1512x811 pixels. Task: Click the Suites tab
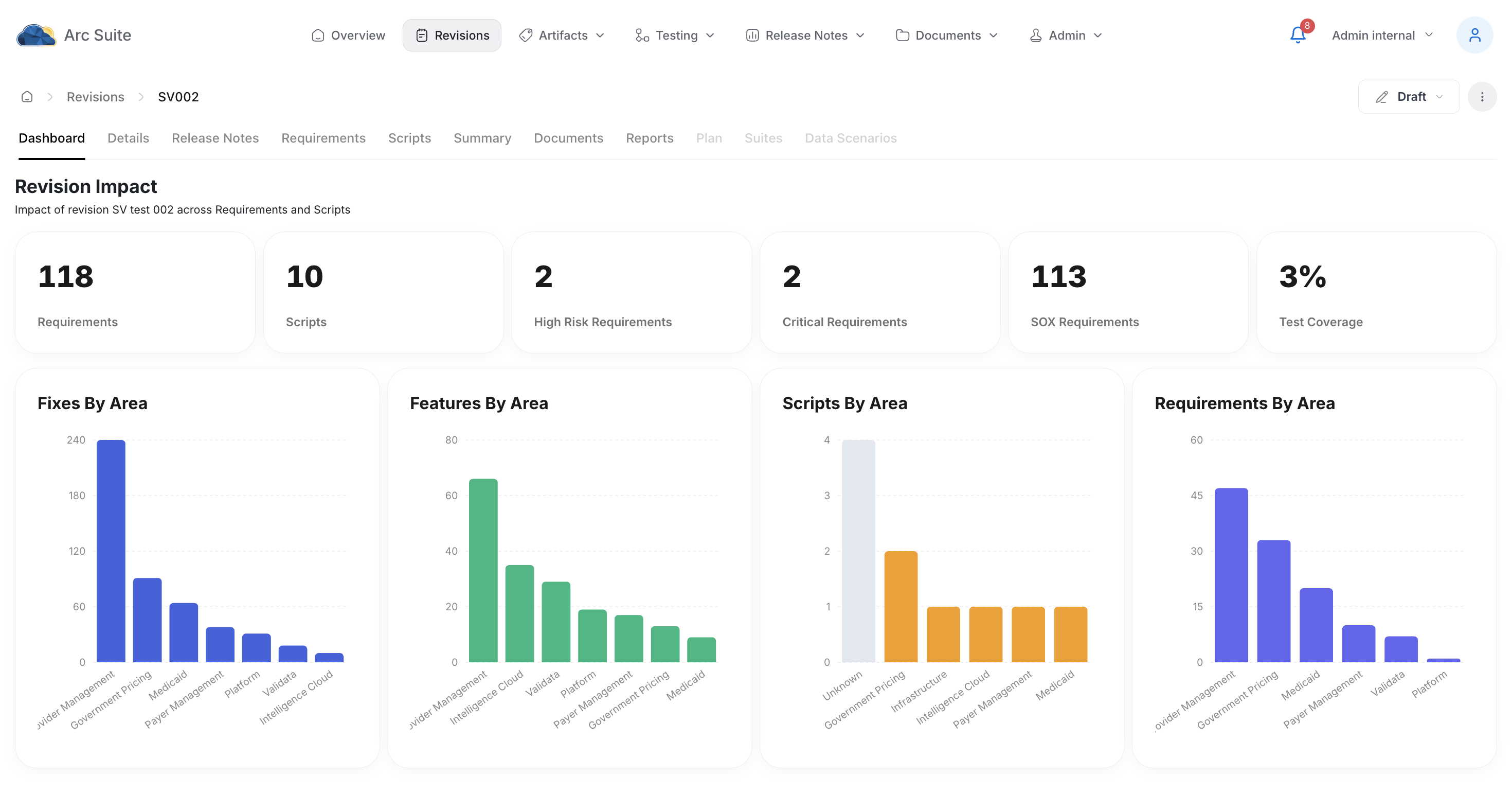(x=763, y=138)
